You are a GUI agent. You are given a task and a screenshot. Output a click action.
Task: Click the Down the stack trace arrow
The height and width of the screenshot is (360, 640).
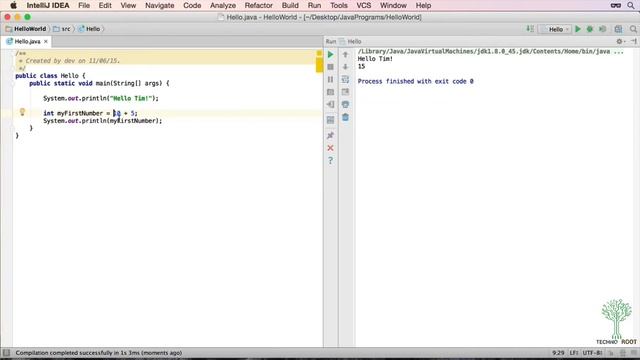point(345,67)
